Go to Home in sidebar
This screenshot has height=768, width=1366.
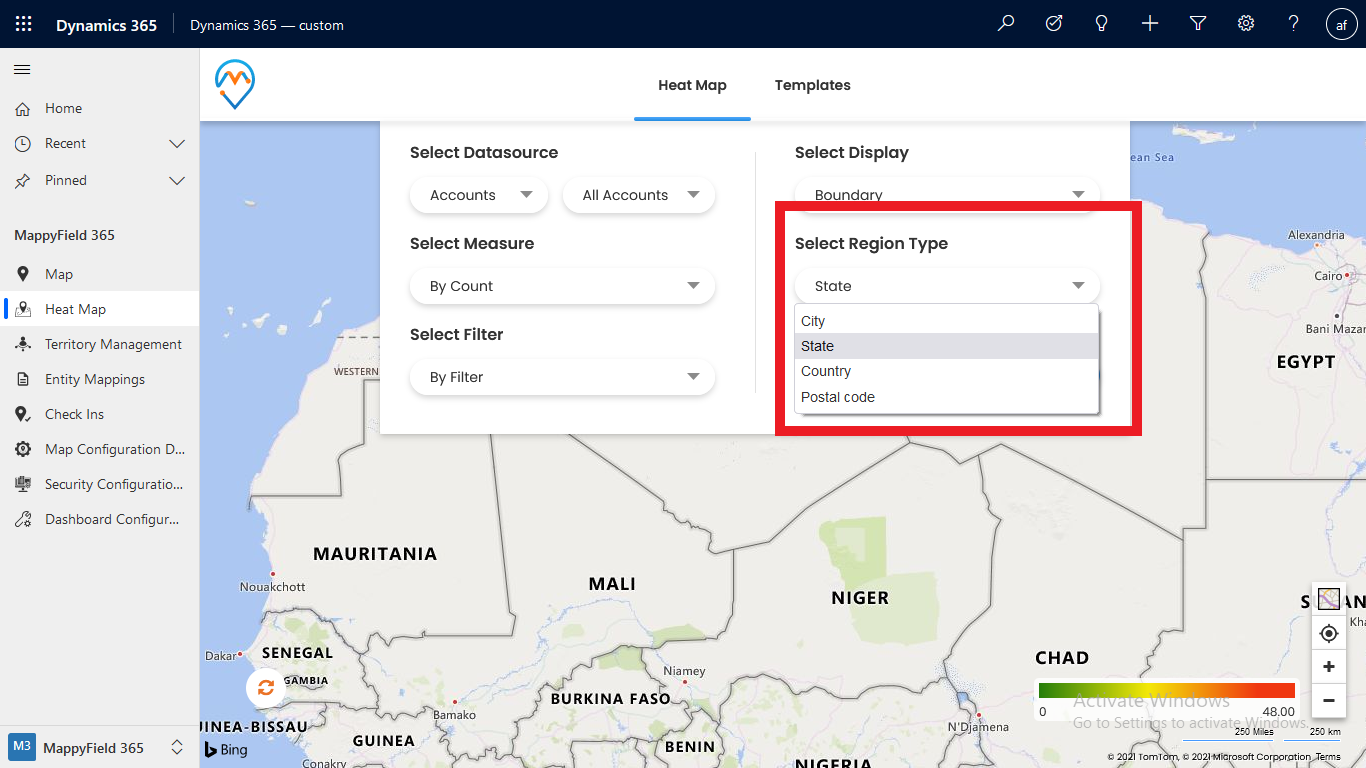click(100, 108)
